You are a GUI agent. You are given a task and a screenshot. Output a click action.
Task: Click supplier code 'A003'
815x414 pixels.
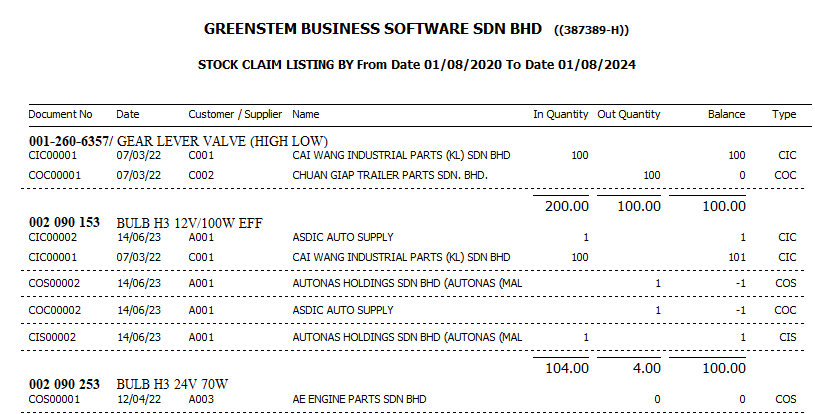(x=201, y=399)
